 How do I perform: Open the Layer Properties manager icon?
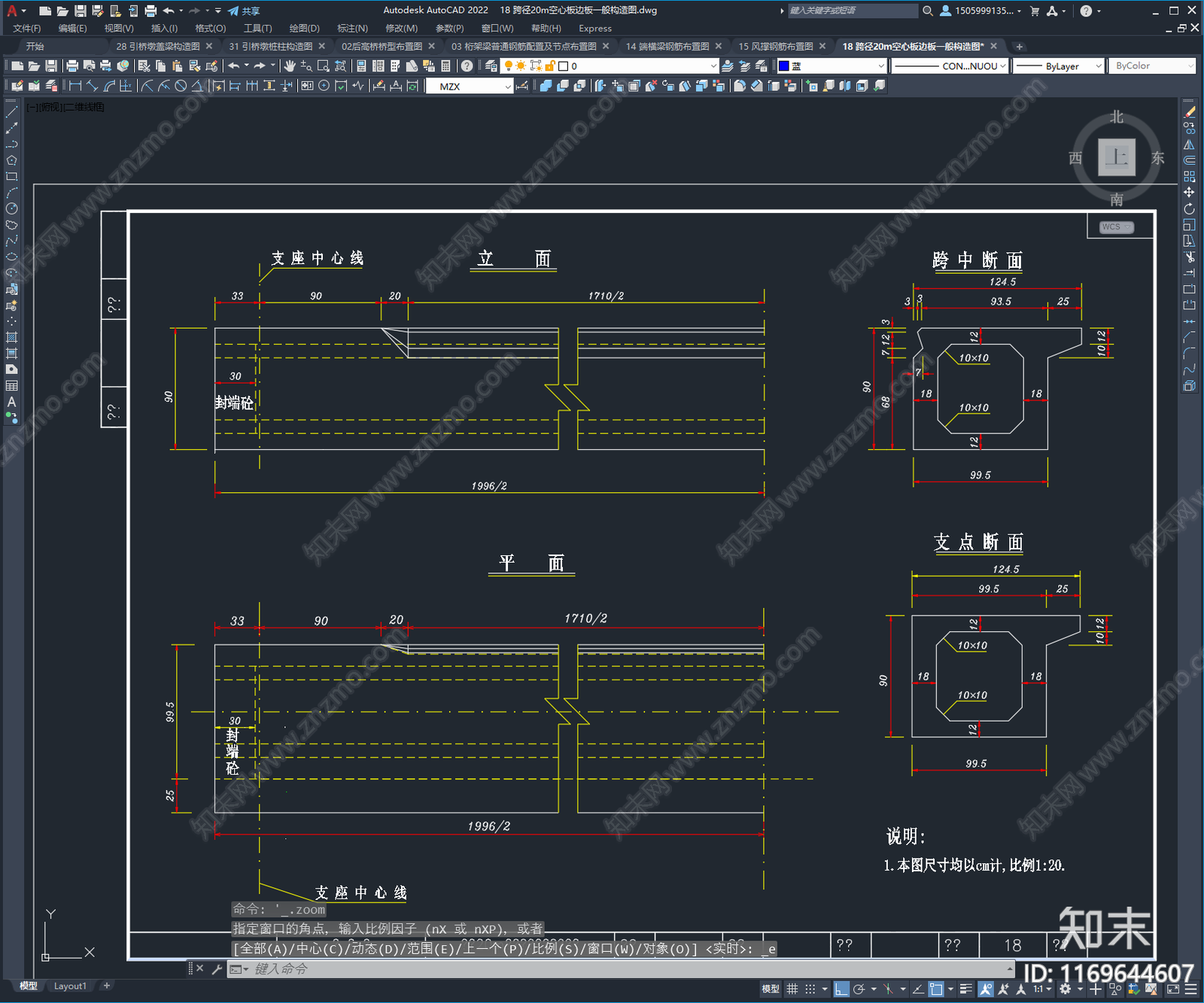click(491, 66)
